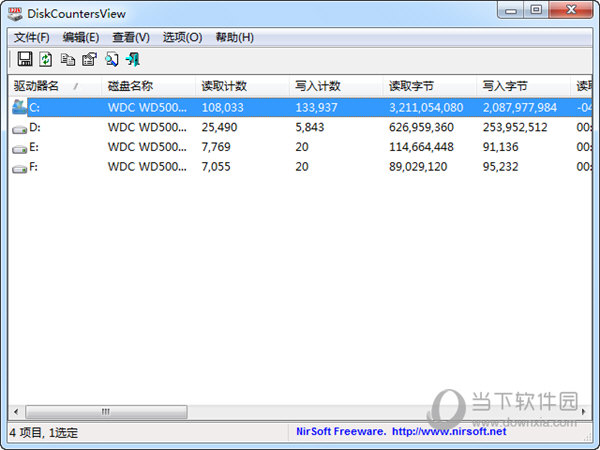Click the scrollbar right arrow
This screenshot has width=600, height=450.
584,412
